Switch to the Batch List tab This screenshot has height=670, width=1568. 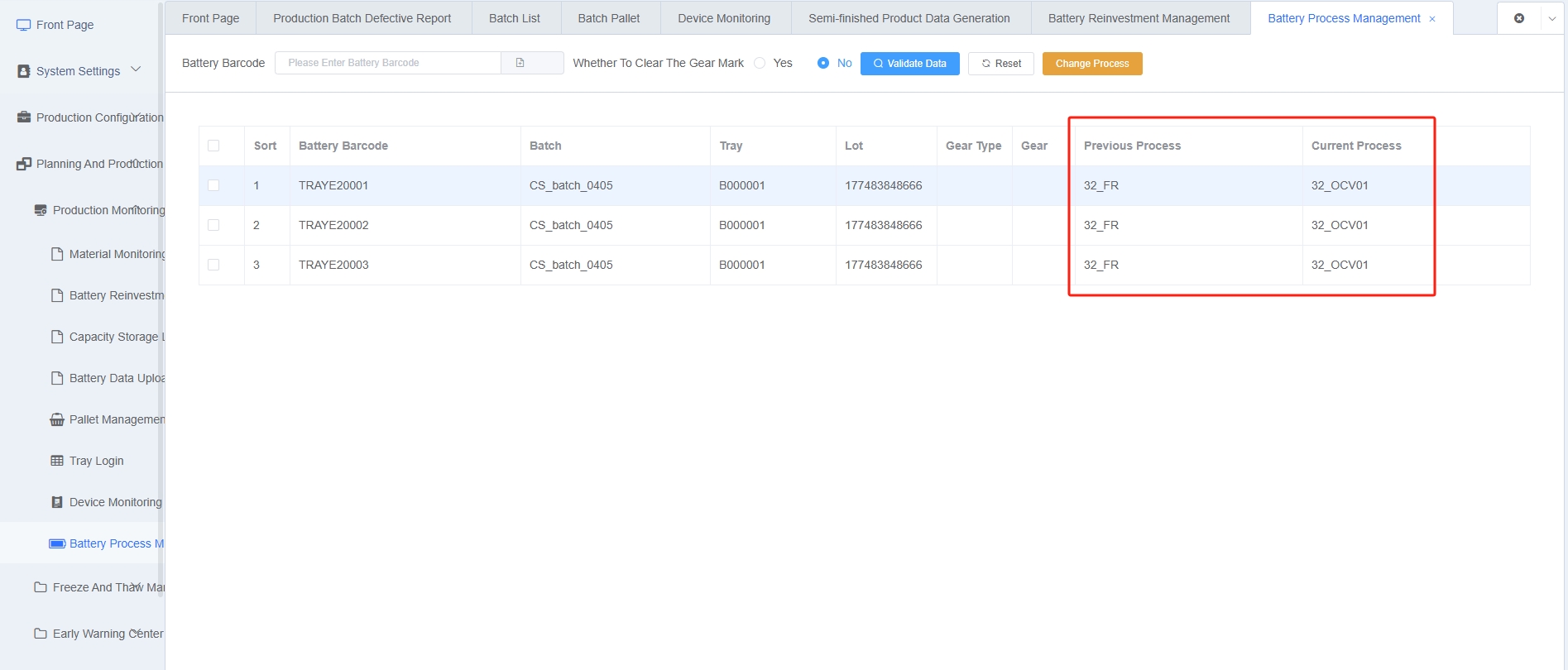click(515, 18)
